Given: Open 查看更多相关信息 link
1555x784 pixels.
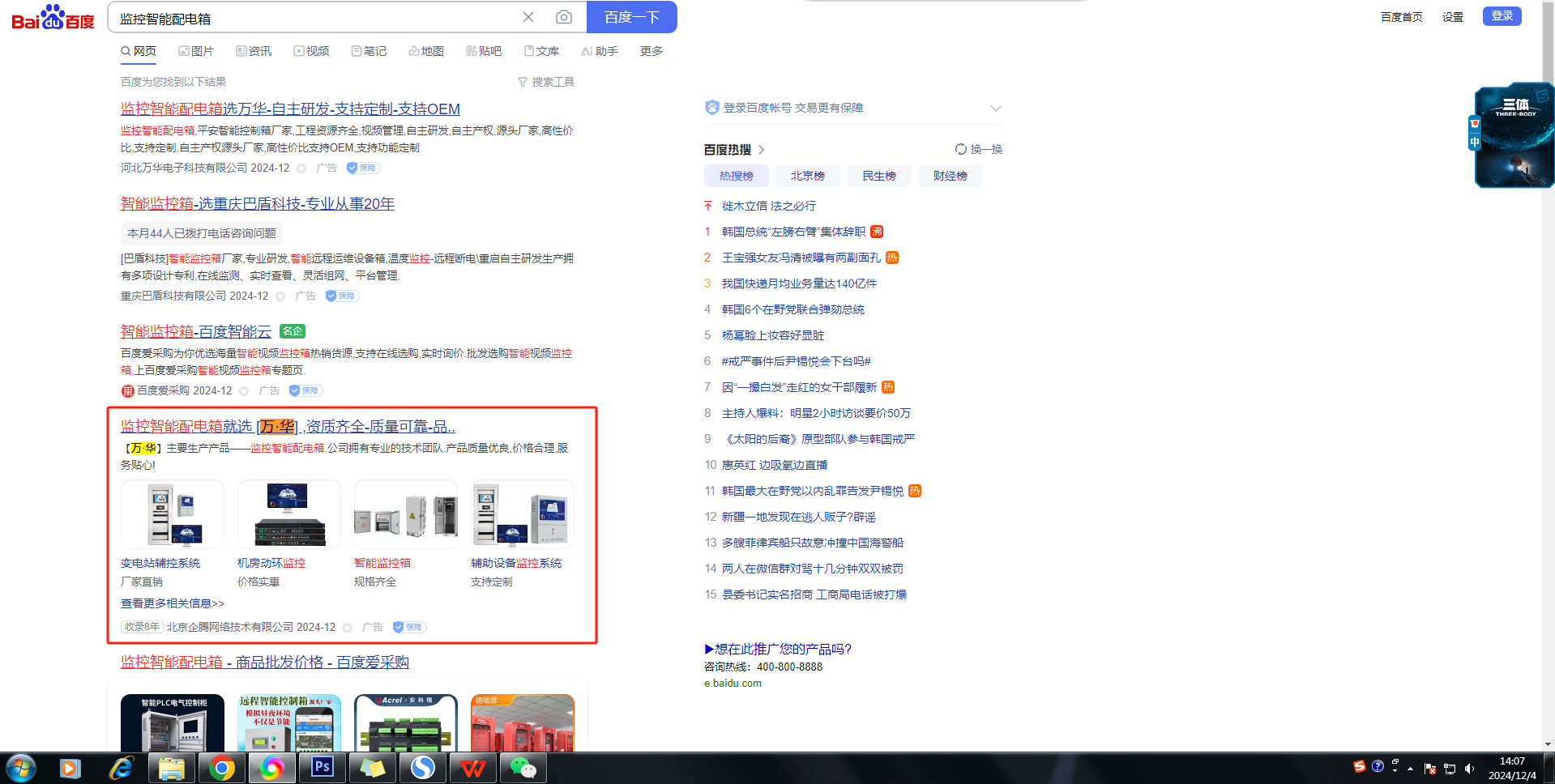Looking at the screenshot, I should (173, 603).
